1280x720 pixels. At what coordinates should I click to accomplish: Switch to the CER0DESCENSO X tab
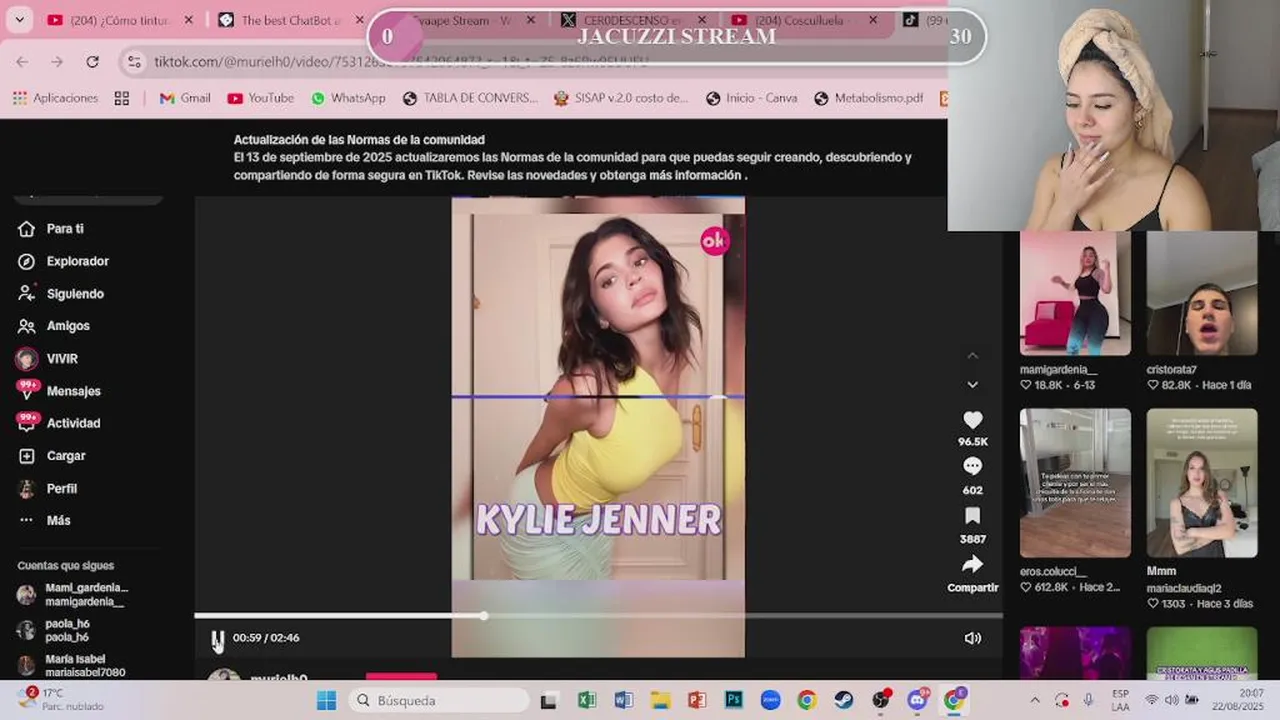632,20
